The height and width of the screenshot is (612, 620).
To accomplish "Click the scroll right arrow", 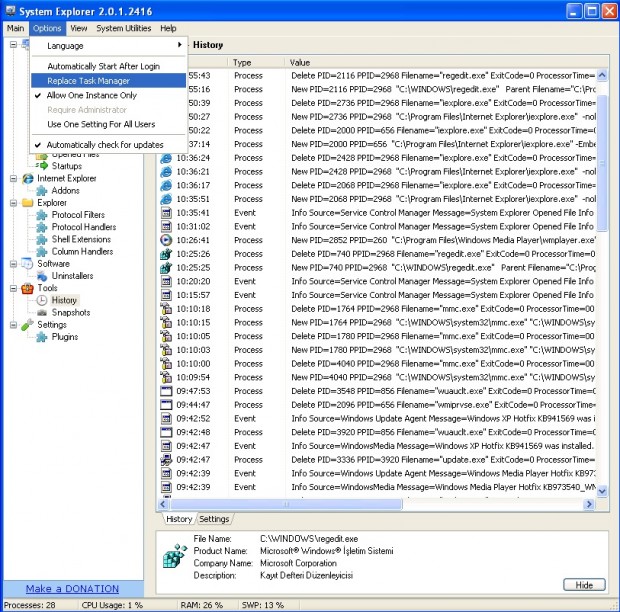I will coord(589,504).
